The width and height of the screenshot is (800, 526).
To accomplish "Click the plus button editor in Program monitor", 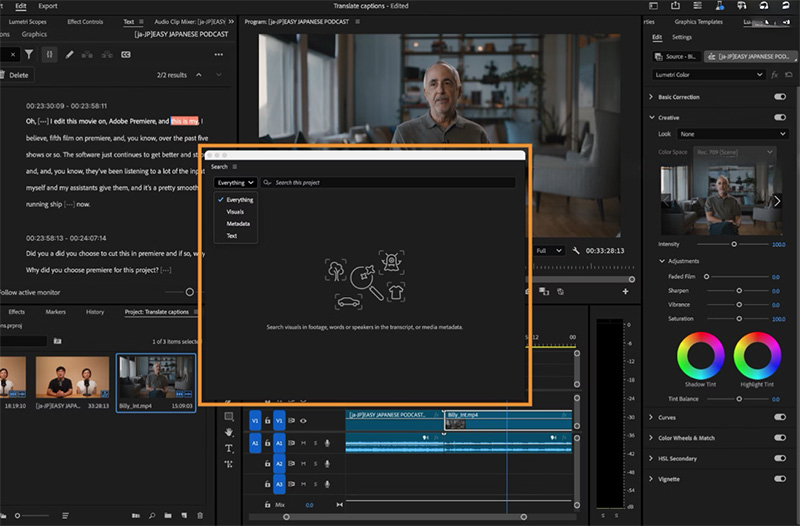I will click(x=626, y=291).
